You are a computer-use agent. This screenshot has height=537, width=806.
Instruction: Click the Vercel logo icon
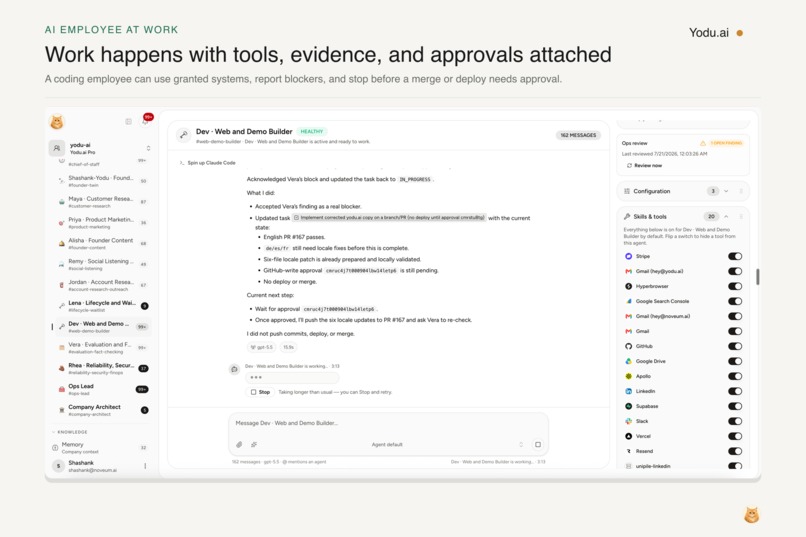(628, 436)
